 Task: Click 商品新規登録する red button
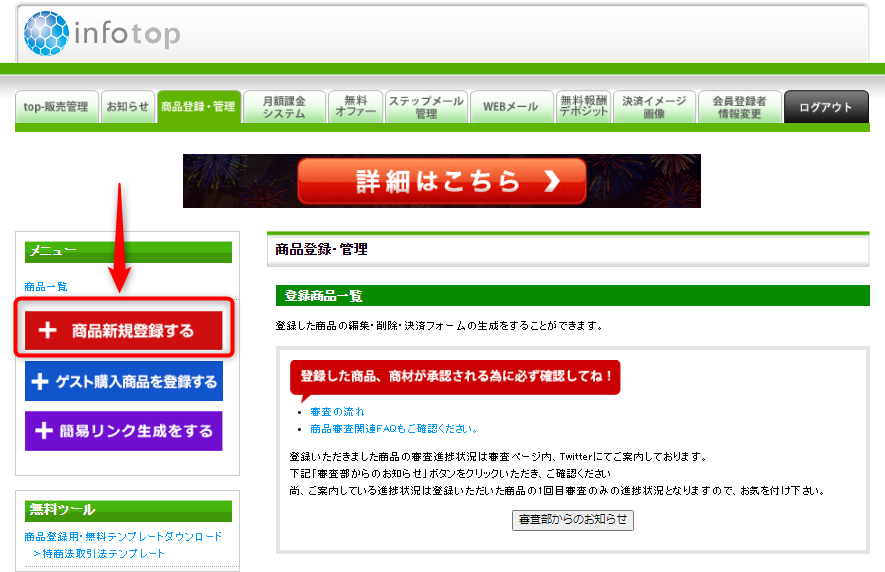[x=124, y=330]
